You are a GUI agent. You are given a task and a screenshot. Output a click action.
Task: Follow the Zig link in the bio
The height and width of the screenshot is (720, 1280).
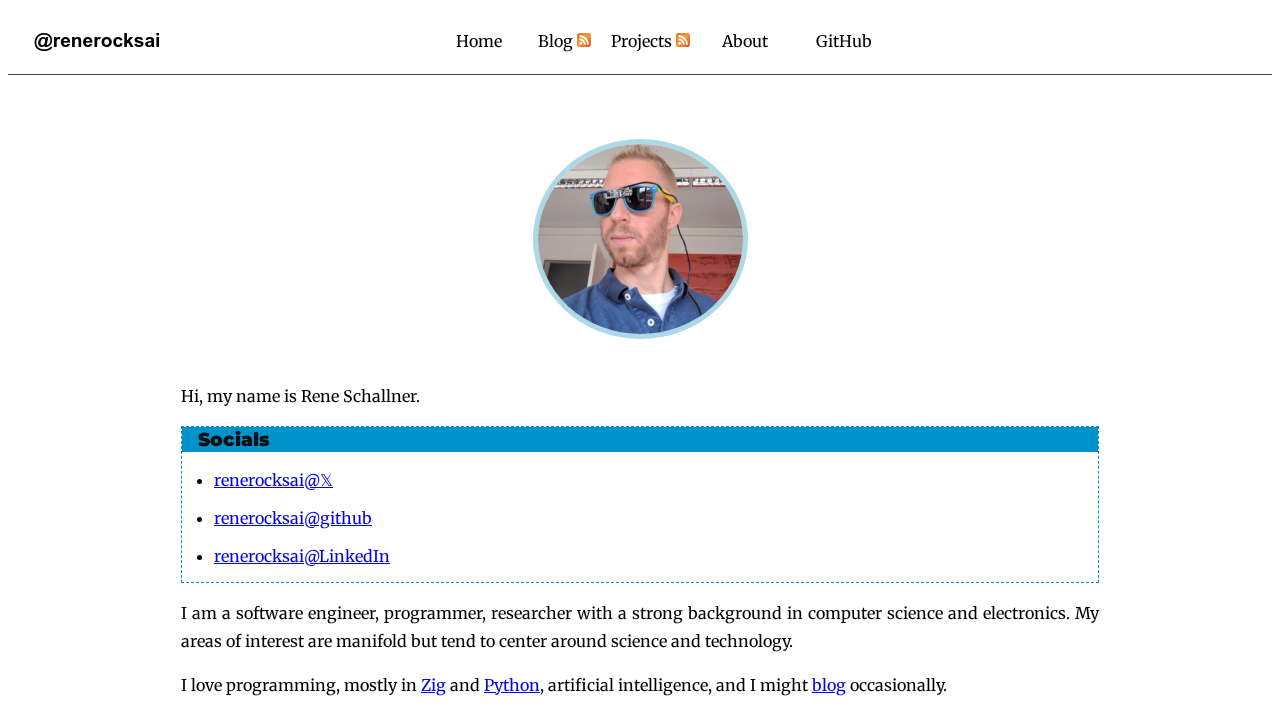coord(433,685)
